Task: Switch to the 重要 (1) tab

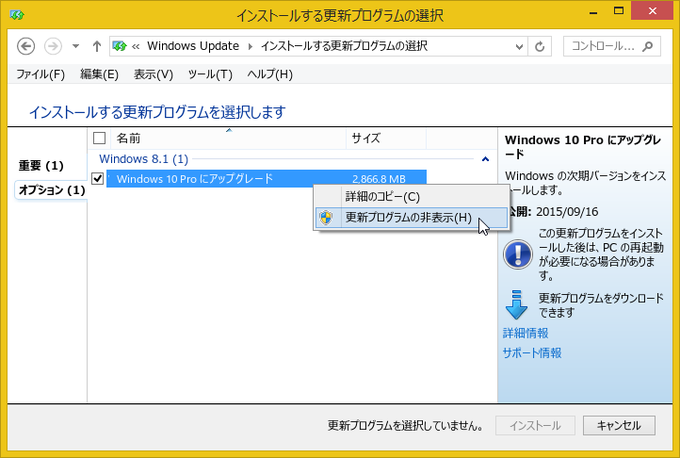Action: click(41, 165)
